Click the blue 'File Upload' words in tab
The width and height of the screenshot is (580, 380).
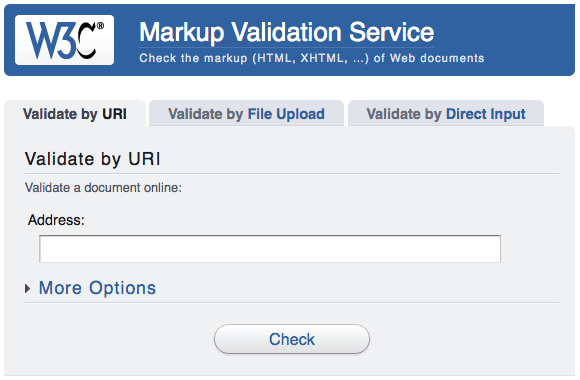tap(286, 114)
